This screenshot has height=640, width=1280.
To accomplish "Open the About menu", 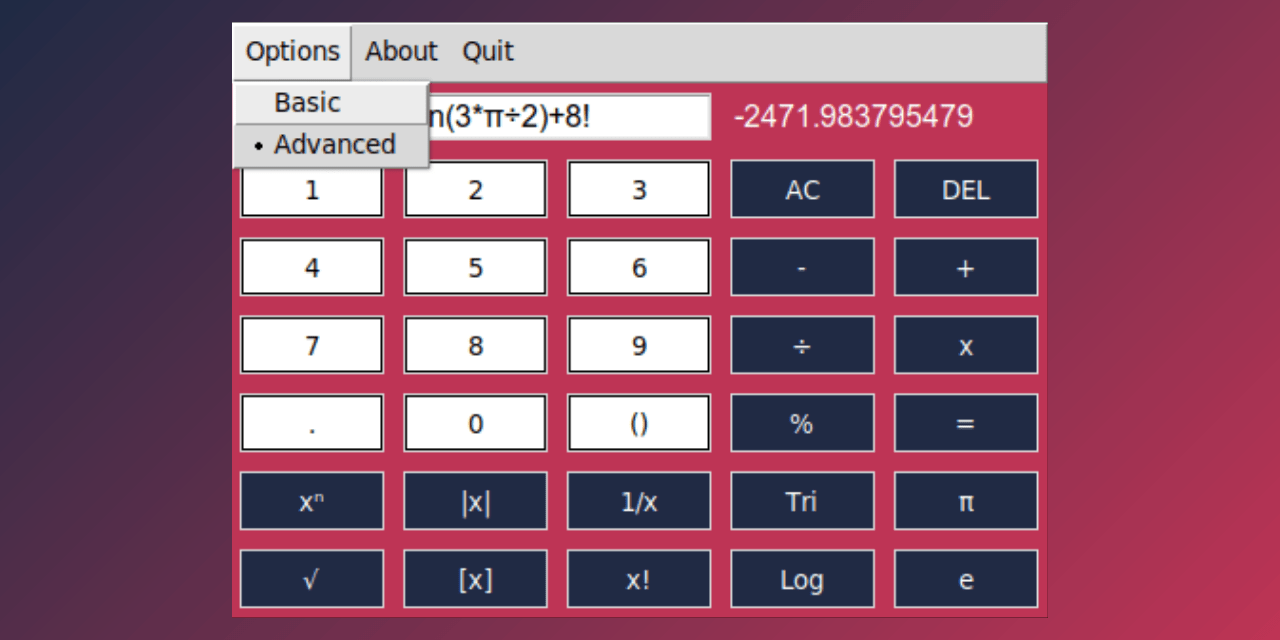I will 400,51.
